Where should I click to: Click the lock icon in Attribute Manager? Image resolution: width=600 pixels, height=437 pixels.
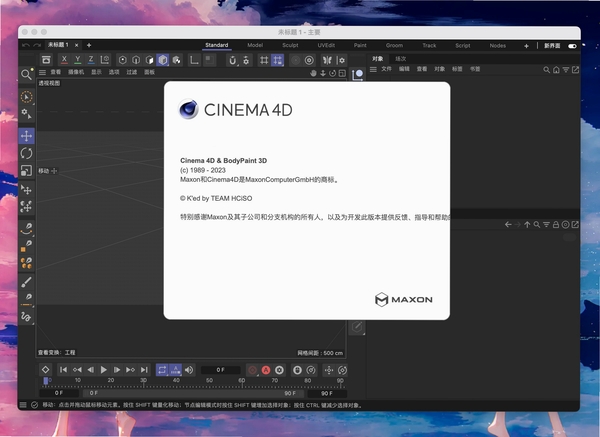pyautogui.click(x=556, y=225)
